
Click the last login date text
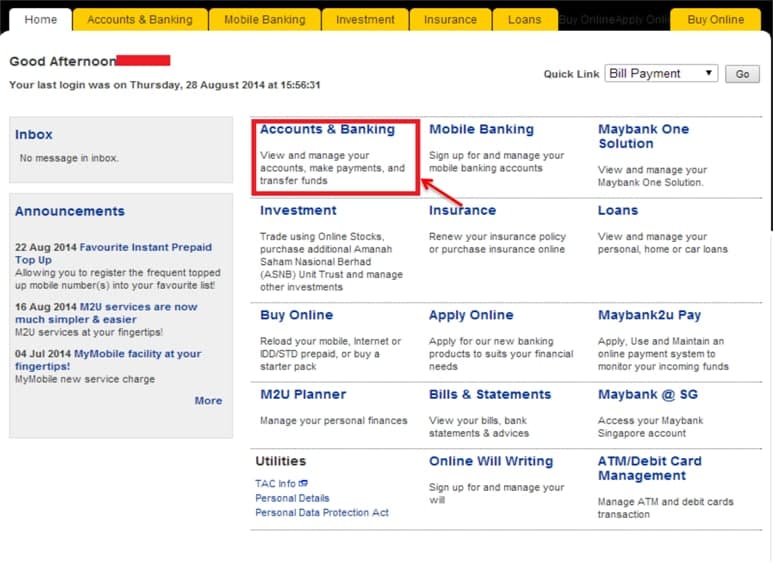click(165, 85)
